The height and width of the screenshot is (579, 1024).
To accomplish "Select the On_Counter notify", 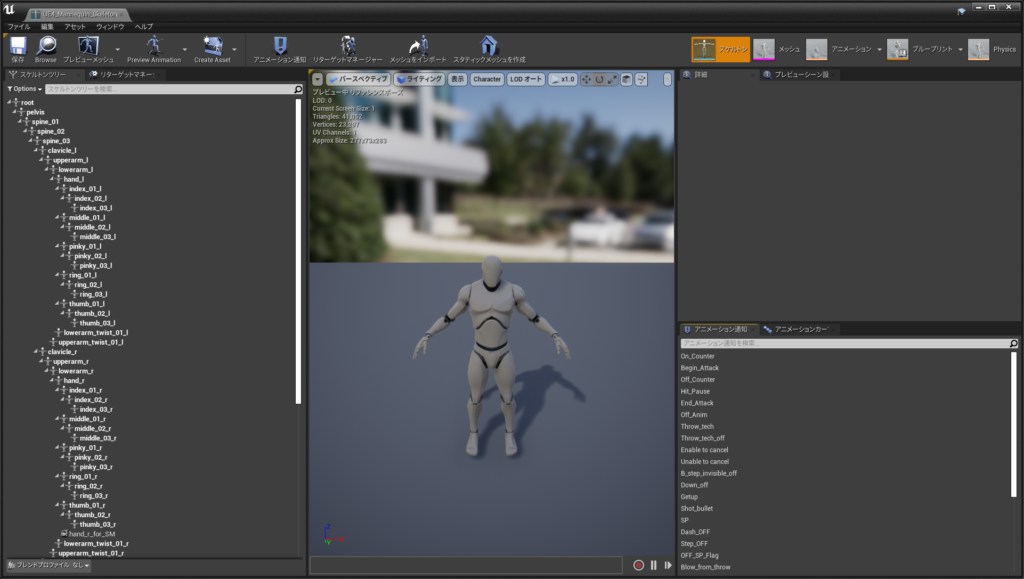I will coord(697,356).
